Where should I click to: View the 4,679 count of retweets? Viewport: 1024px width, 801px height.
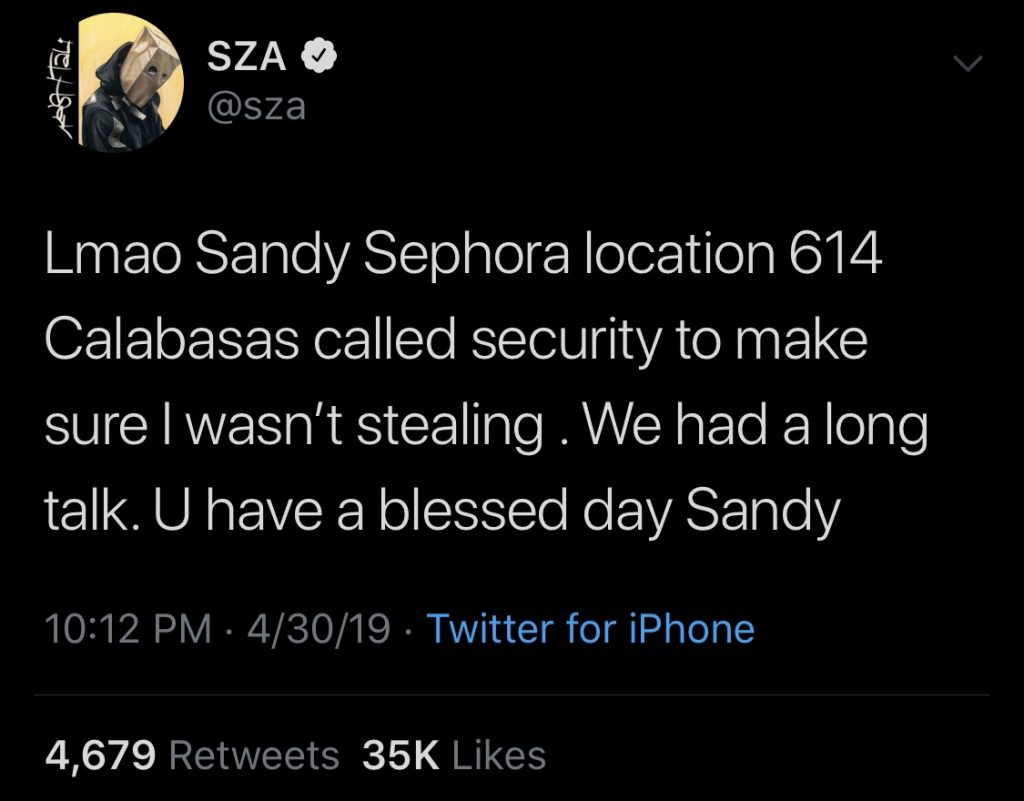click(101, 756)
